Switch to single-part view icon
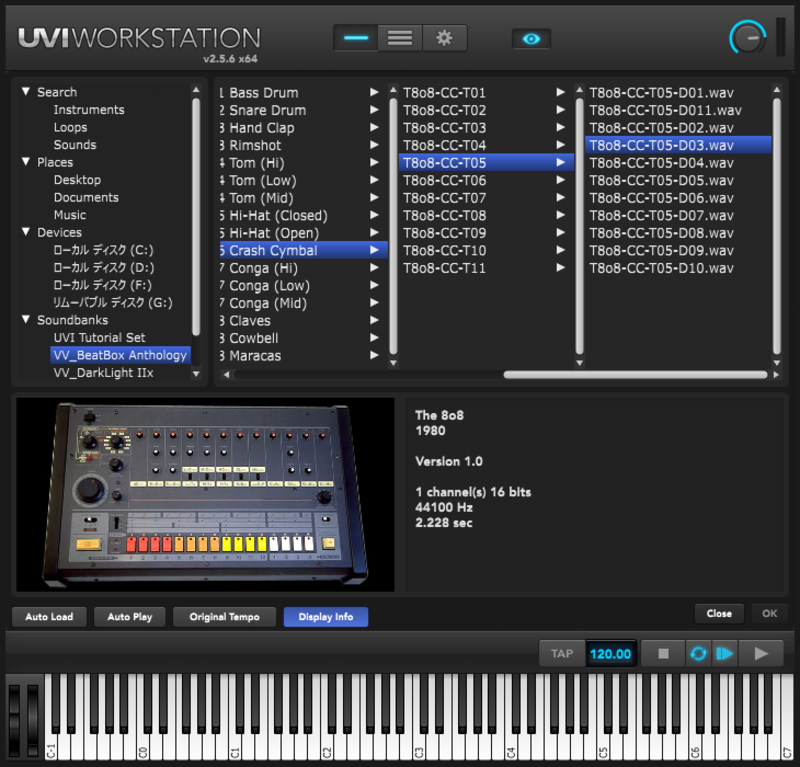This screenshot has width=800, height=767. click(x=356, y=38)
